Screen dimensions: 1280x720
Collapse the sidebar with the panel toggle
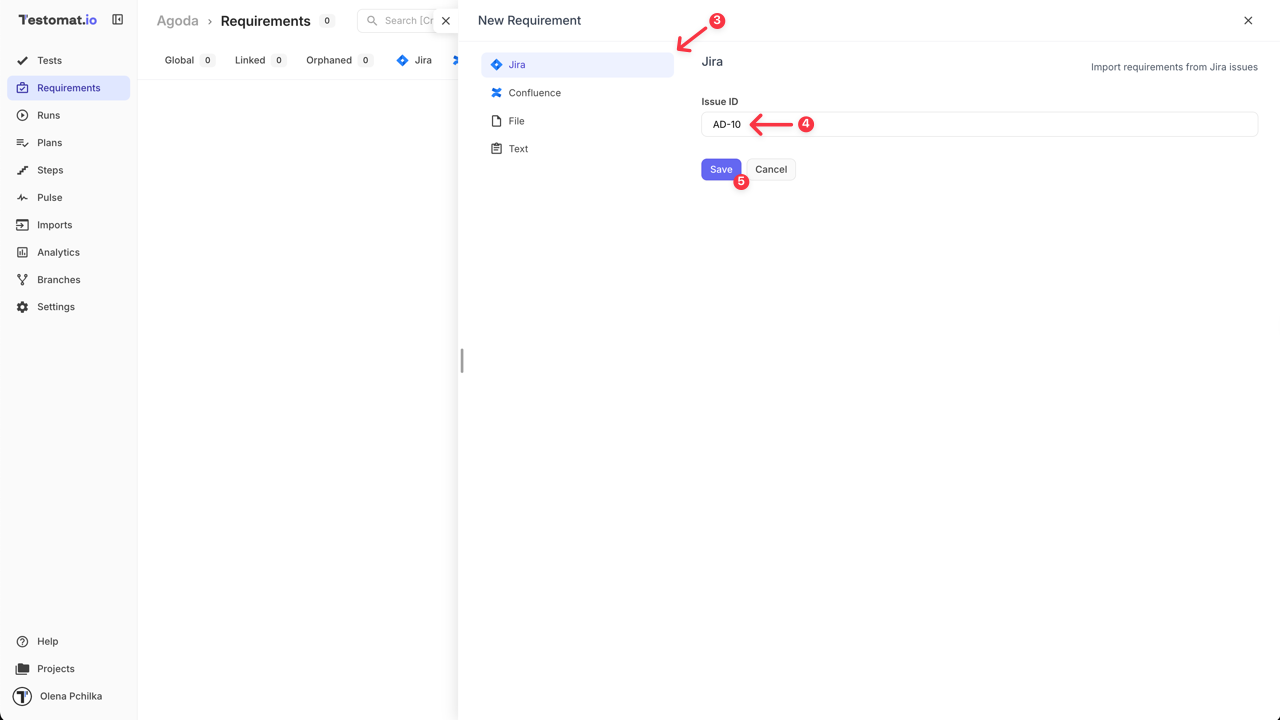118,19
